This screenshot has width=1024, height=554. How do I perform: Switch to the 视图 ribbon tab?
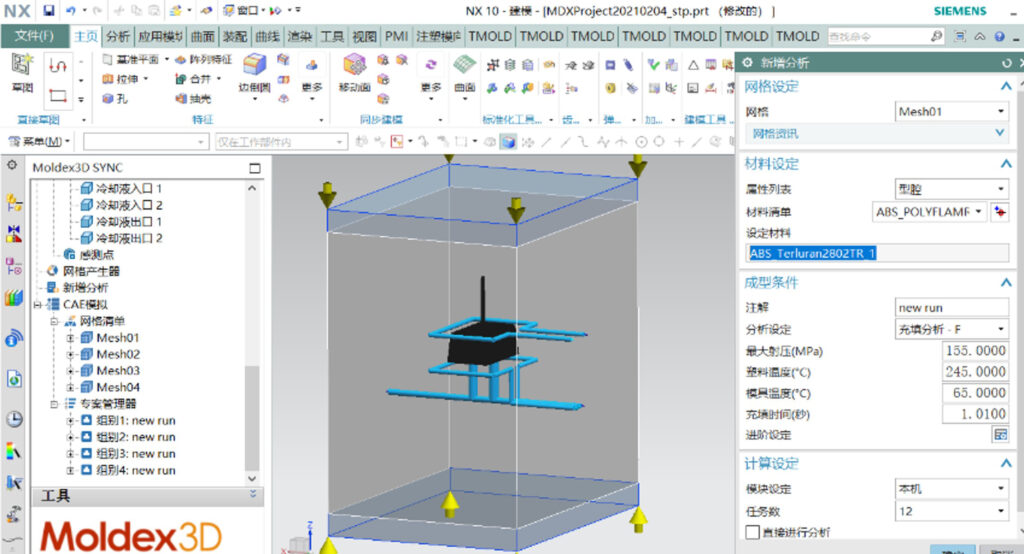(364, 37)
